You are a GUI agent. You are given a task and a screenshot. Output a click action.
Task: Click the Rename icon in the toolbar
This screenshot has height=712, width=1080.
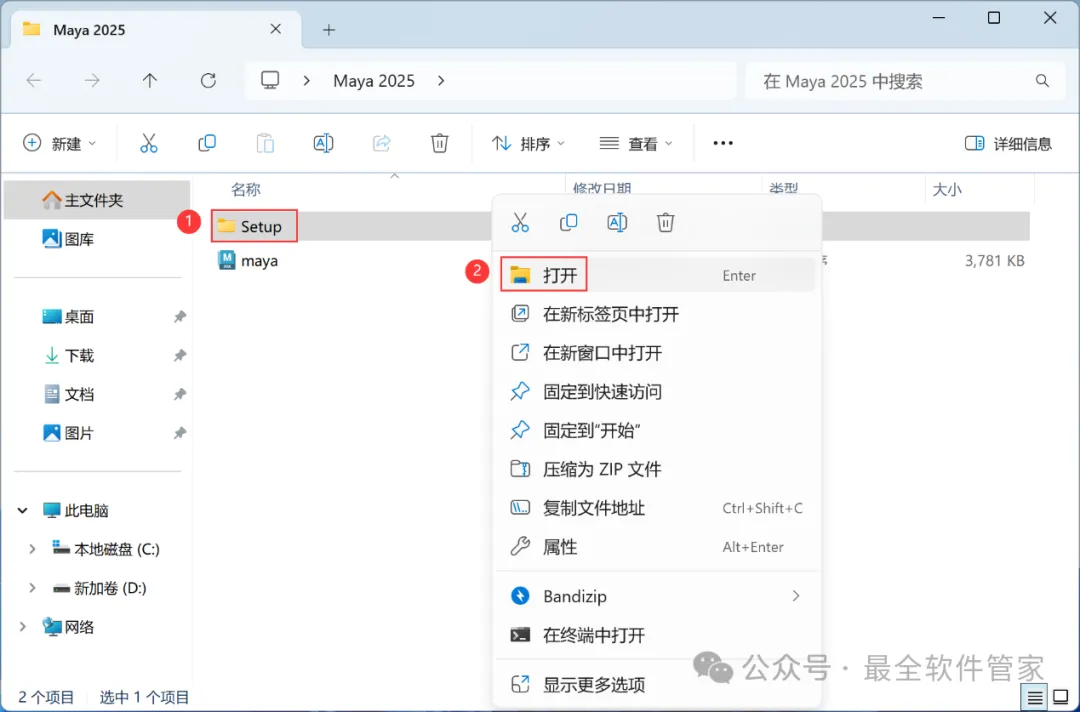point(323,143)
